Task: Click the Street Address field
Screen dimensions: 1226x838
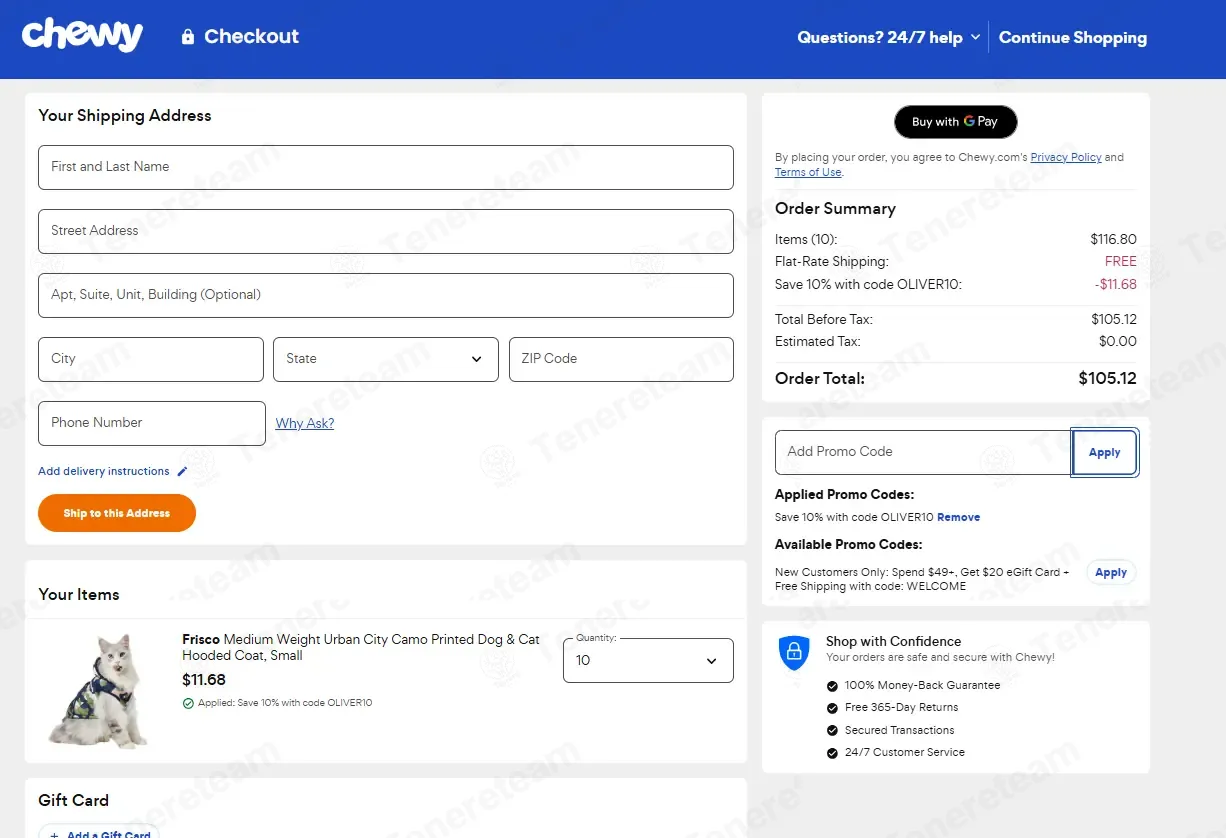Action: point(386,231)
